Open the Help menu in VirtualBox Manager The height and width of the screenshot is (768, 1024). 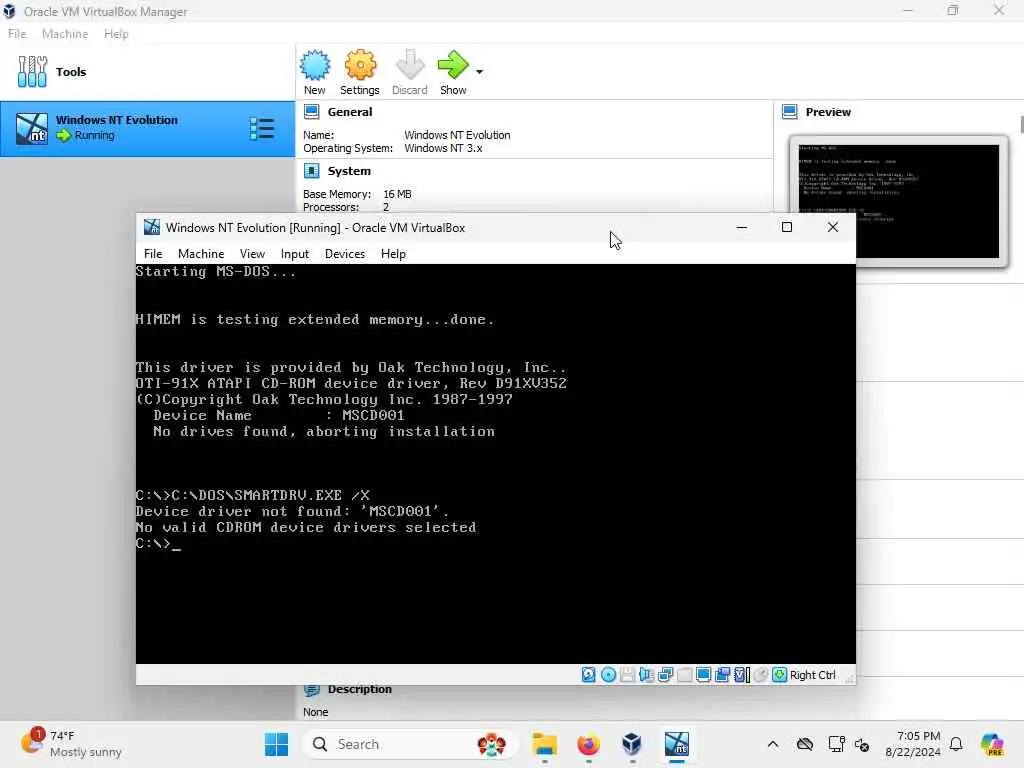(116, 34)
